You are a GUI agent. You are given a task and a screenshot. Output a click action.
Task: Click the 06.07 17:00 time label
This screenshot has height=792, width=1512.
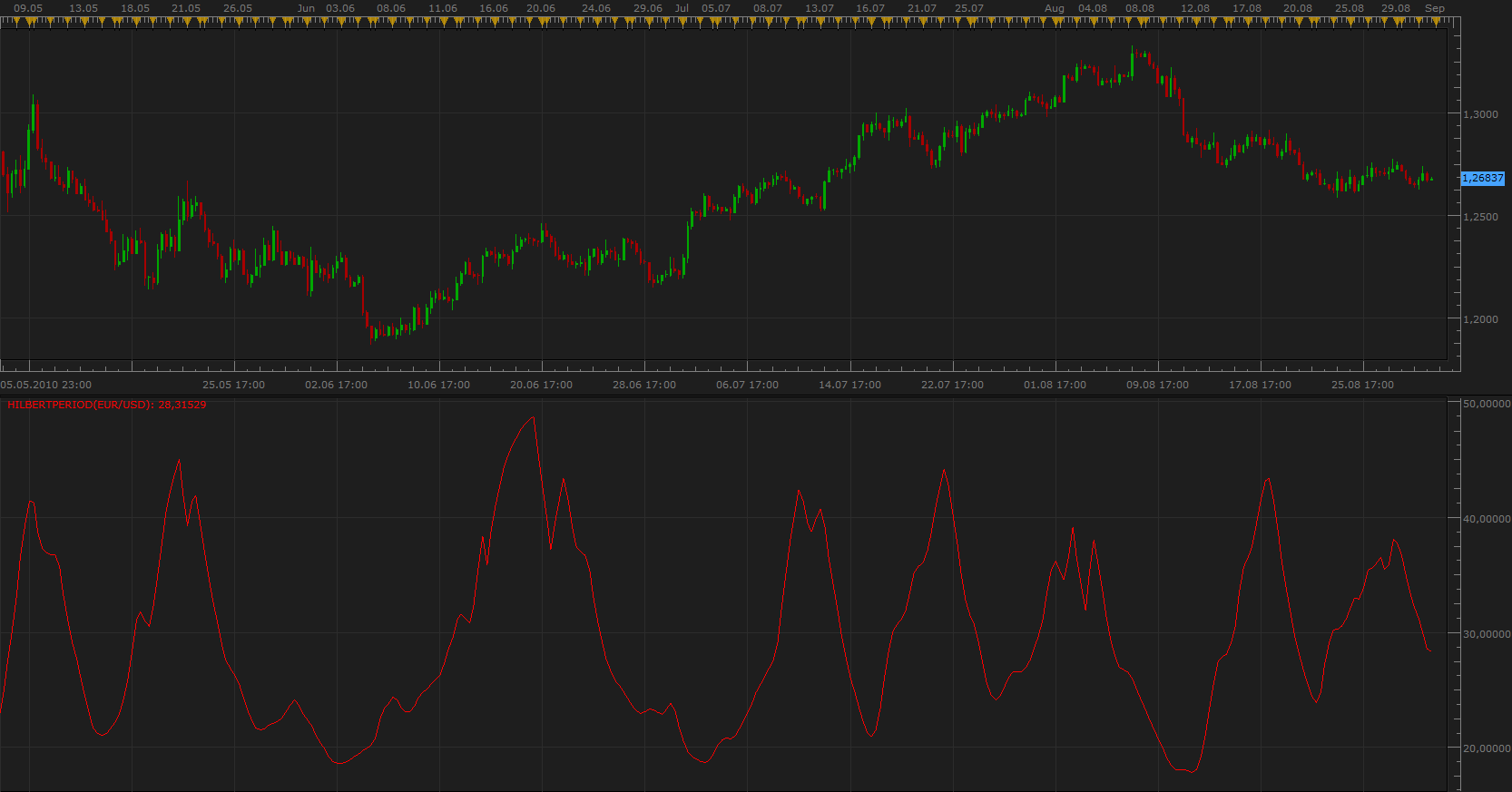tap(748, 385)
